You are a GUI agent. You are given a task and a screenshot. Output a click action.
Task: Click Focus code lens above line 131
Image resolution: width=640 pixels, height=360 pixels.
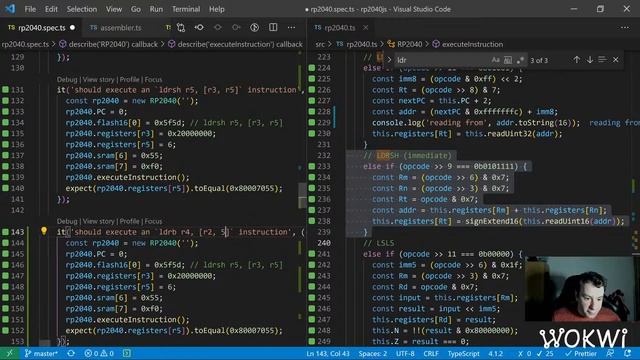(153, 79)
